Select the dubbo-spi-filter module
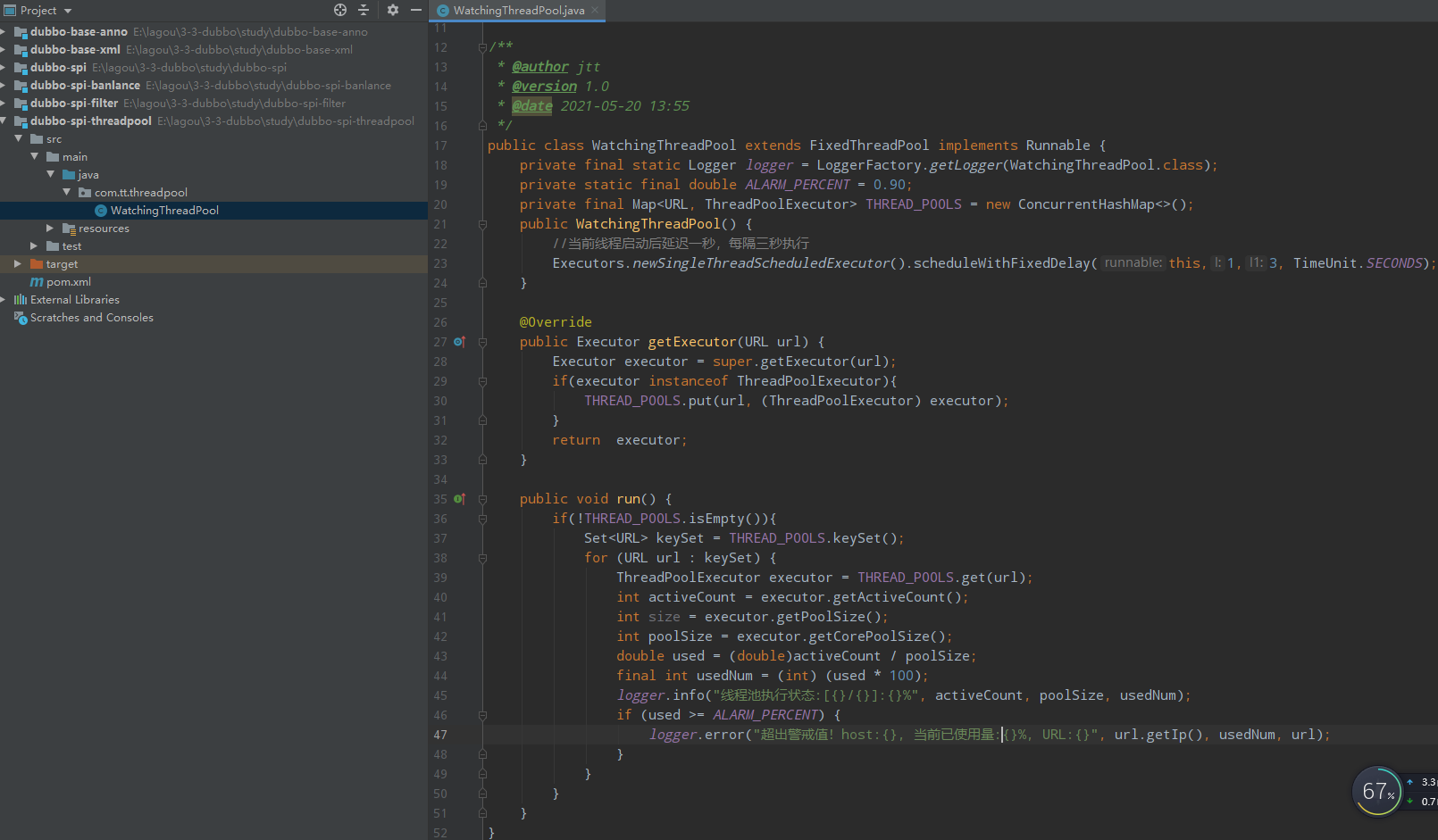Image resolution: width=1438 pixels, height=840 pixels. pos(74,104)
